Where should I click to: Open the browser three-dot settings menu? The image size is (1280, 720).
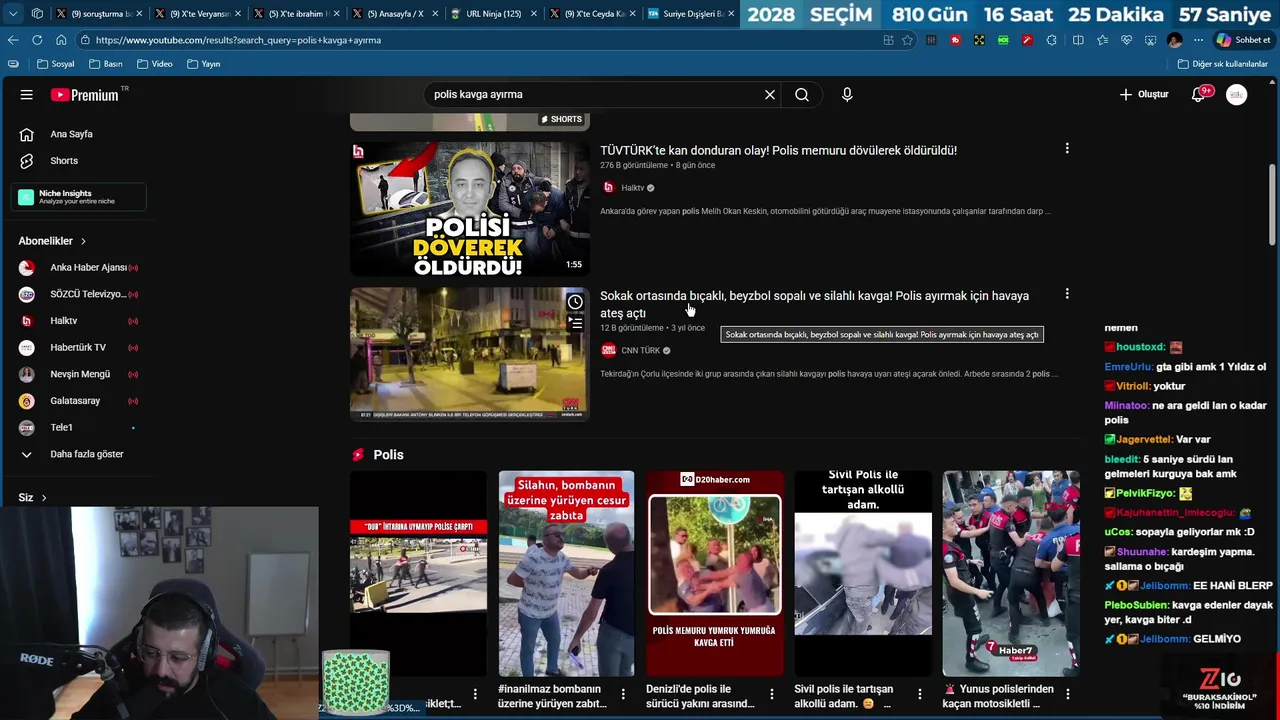point(1198,40)
